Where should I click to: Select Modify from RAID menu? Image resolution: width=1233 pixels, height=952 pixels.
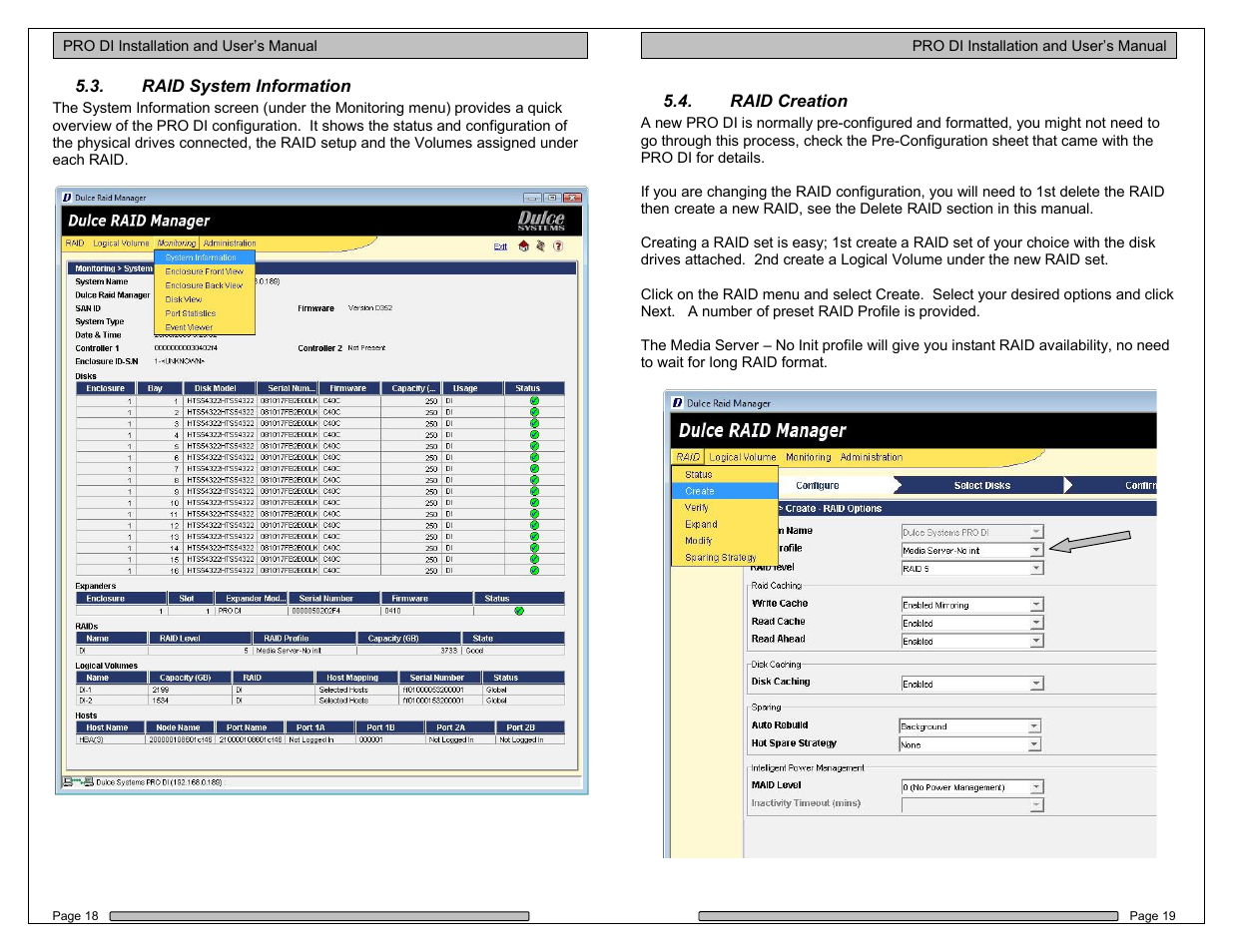point(725,541)
